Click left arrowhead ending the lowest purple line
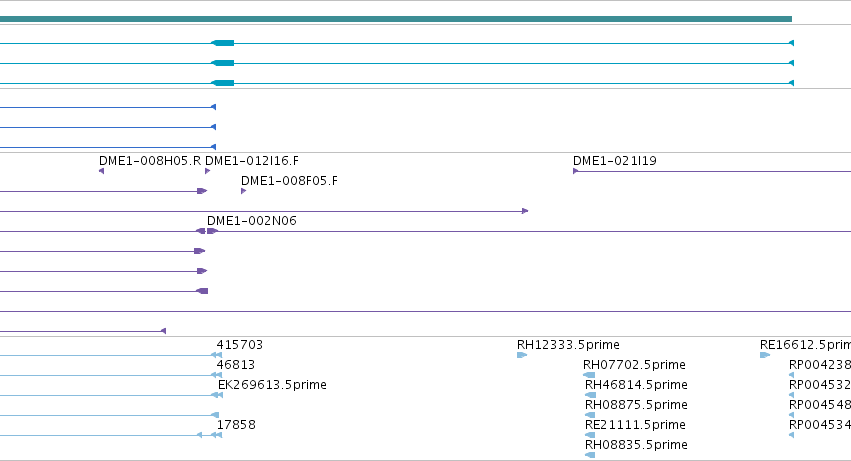The height and width of the screenshot is (461, 851). click(x=163, y=331)
